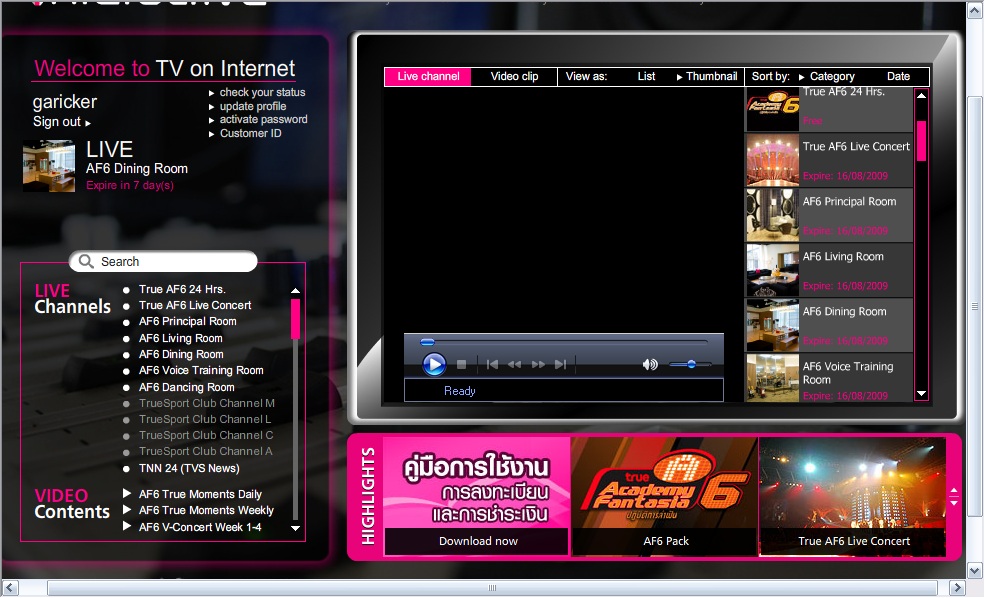Click browser vertical scrollbar down arrow
The height and width of the screenshot is (598, 985).
tap(975, 571)
